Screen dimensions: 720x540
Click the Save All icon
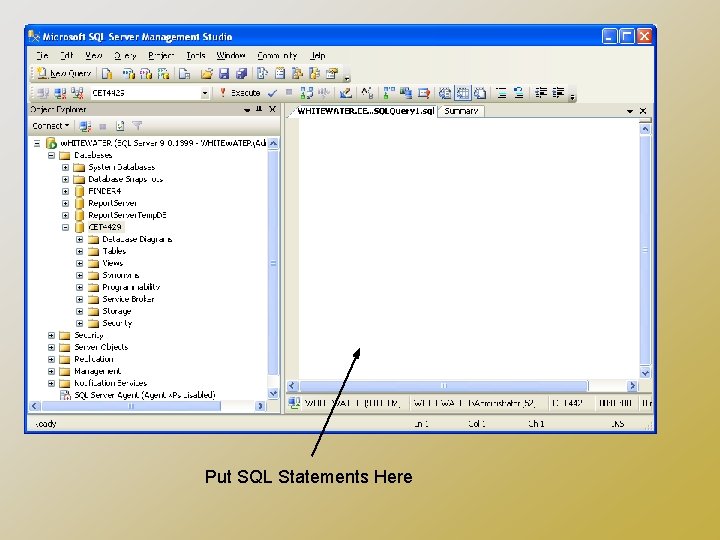(x=241, y=73)
